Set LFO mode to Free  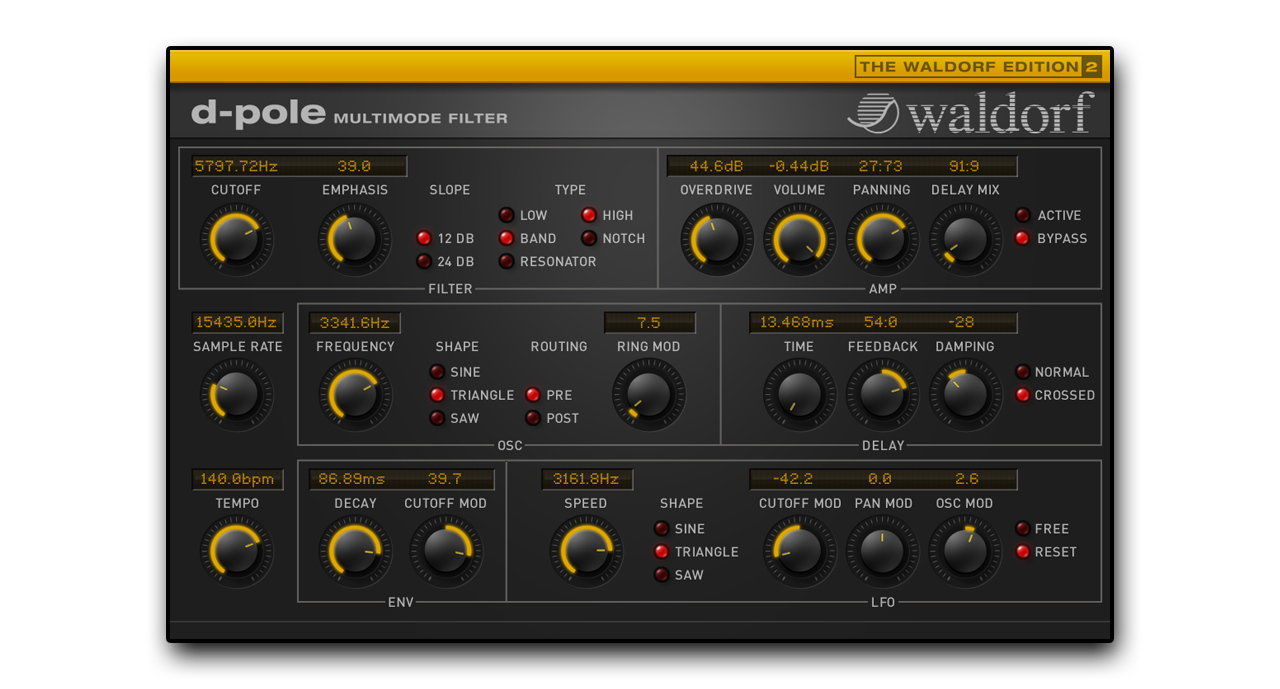[1023, 529]
